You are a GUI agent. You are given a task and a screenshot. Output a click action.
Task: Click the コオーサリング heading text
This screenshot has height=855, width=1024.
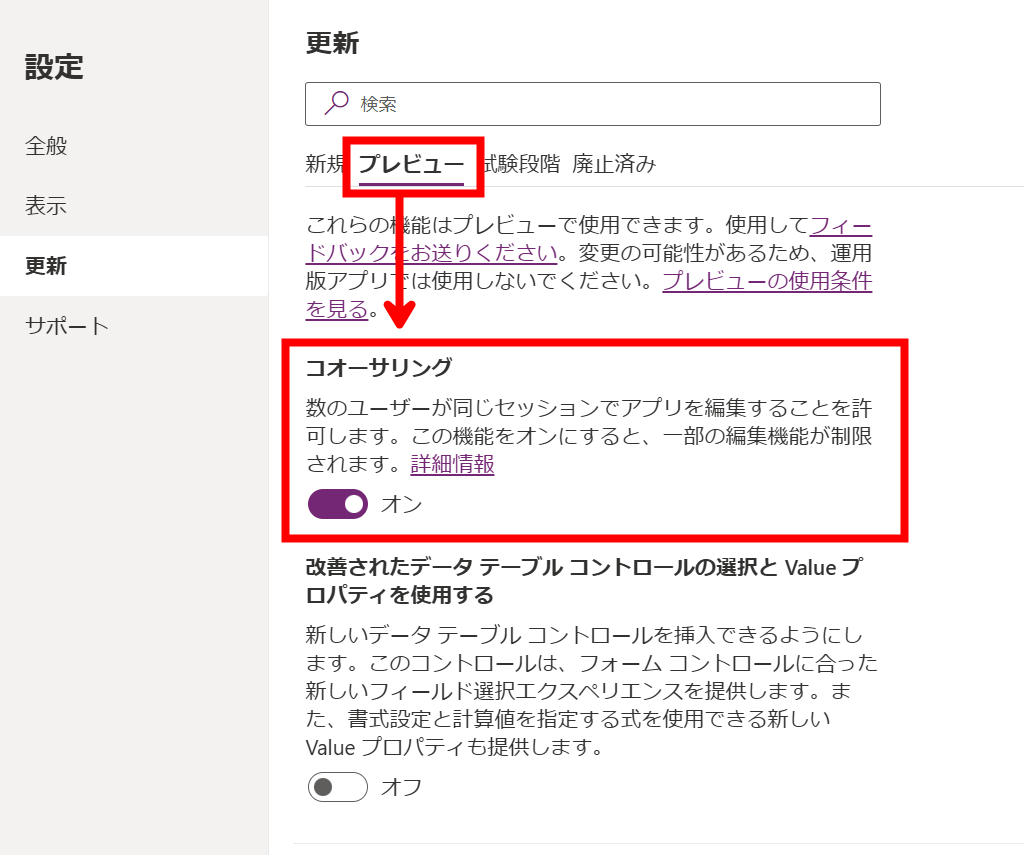(x=379, y=367)
